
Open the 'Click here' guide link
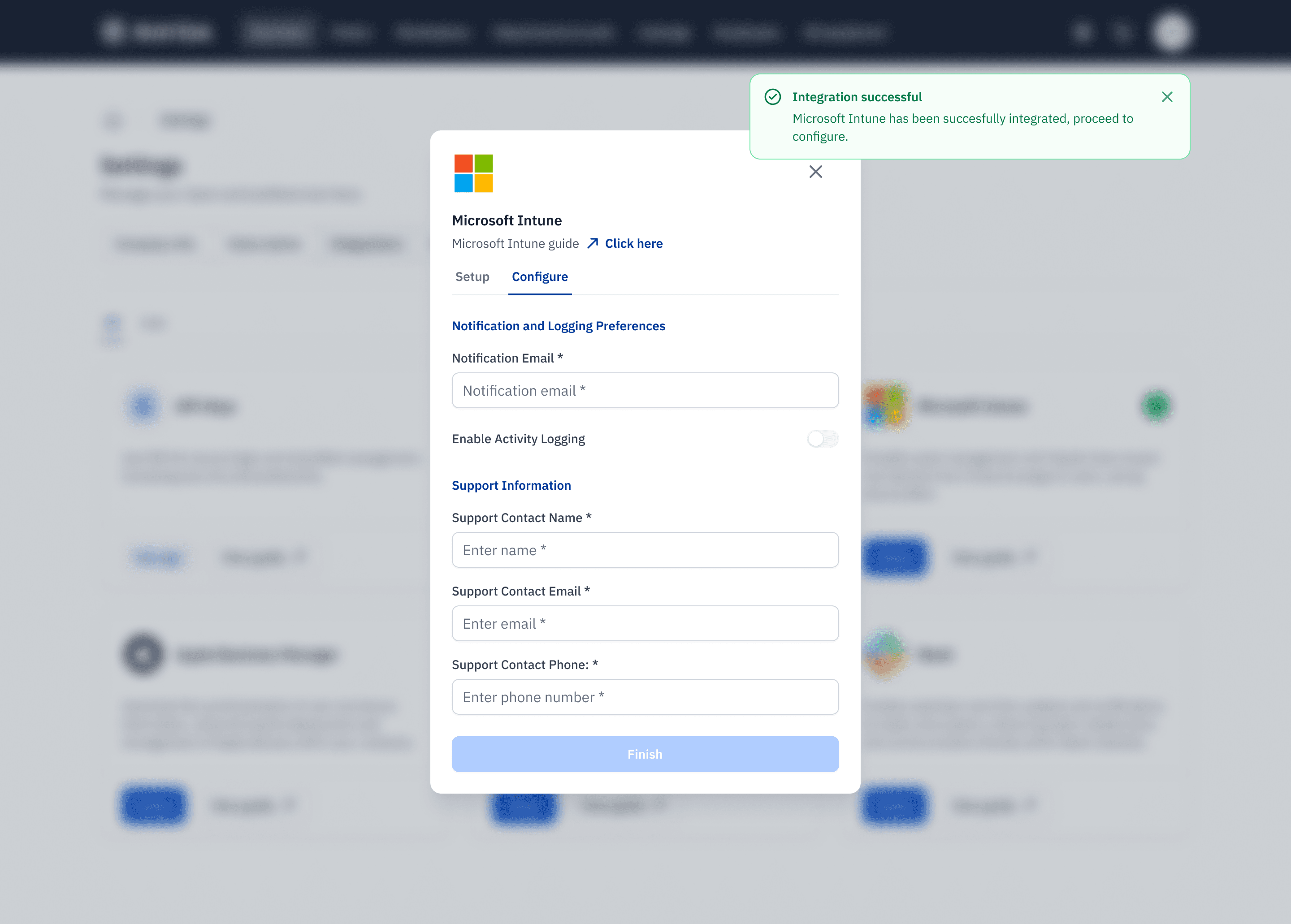633,243
